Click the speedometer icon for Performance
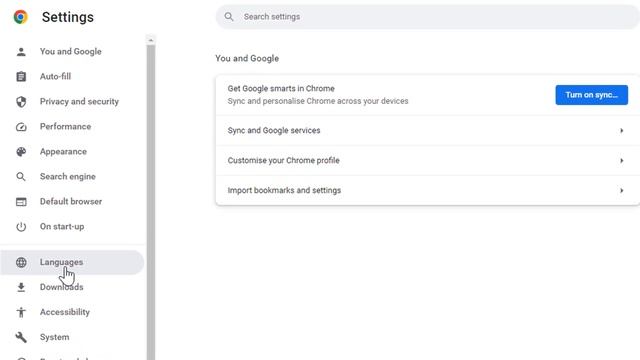640x360 pixels. (x=21, y=127)
